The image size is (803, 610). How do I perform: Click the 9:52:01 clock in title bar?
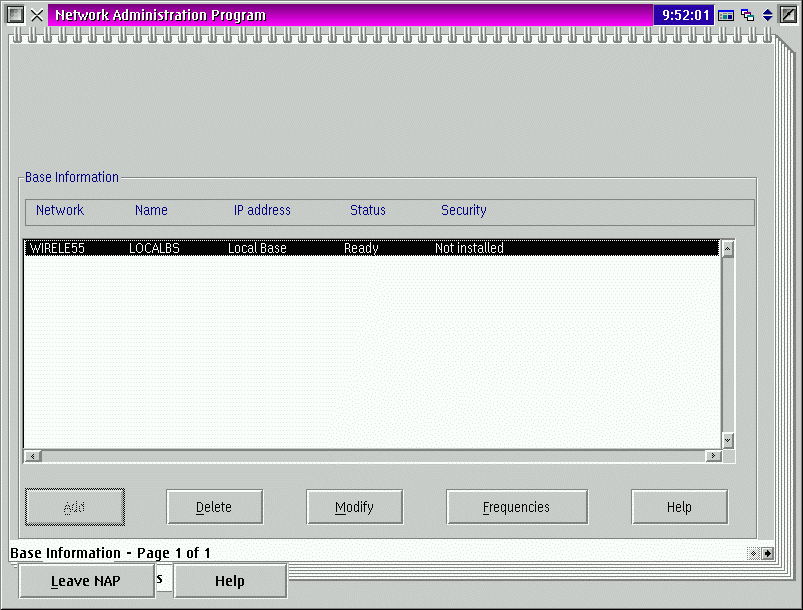pos(684,15)
